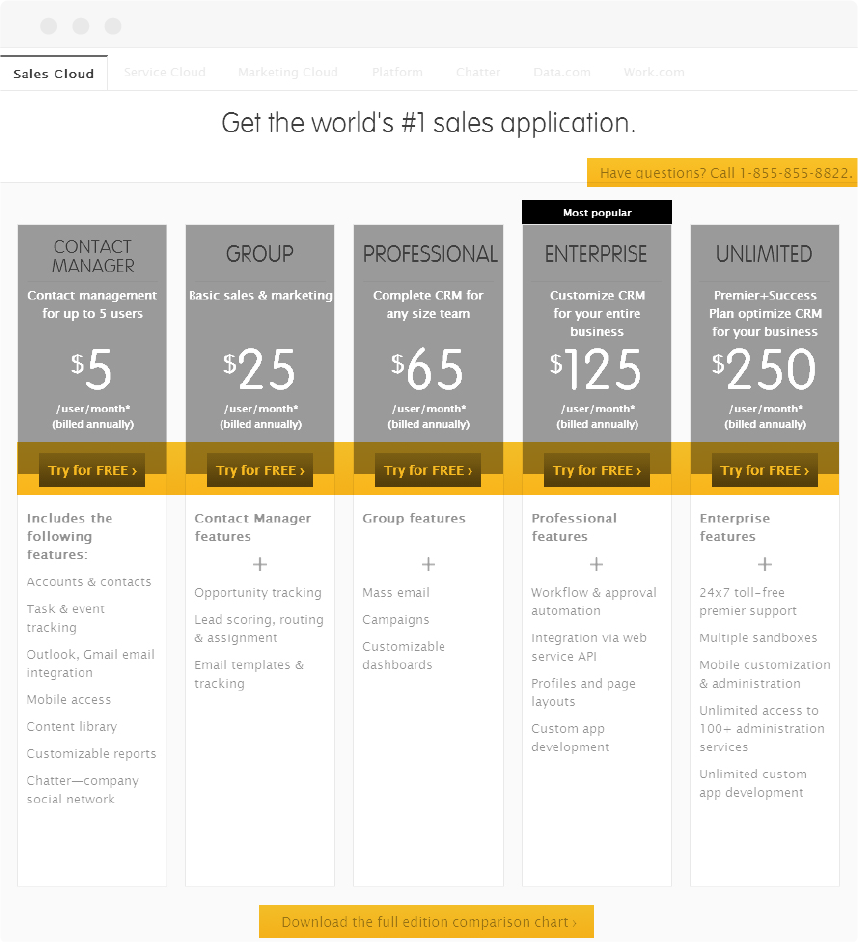The height and width of the screenshot is (944, 858).
Task: Try for FREE under Contact Manager plan
Action: [x=91, y=470]
